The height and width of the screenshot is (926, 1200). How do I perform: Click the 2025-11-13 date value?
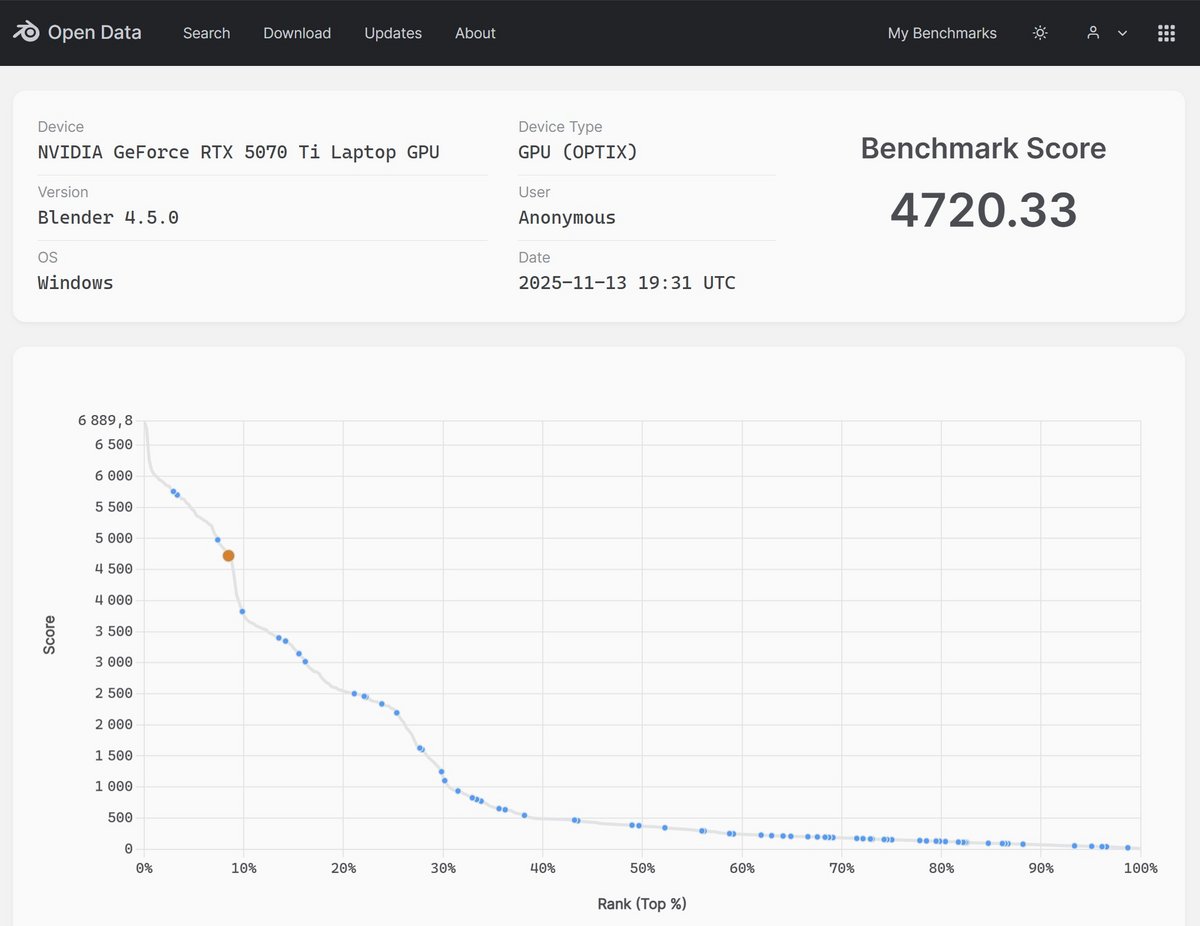click(626, 283)
